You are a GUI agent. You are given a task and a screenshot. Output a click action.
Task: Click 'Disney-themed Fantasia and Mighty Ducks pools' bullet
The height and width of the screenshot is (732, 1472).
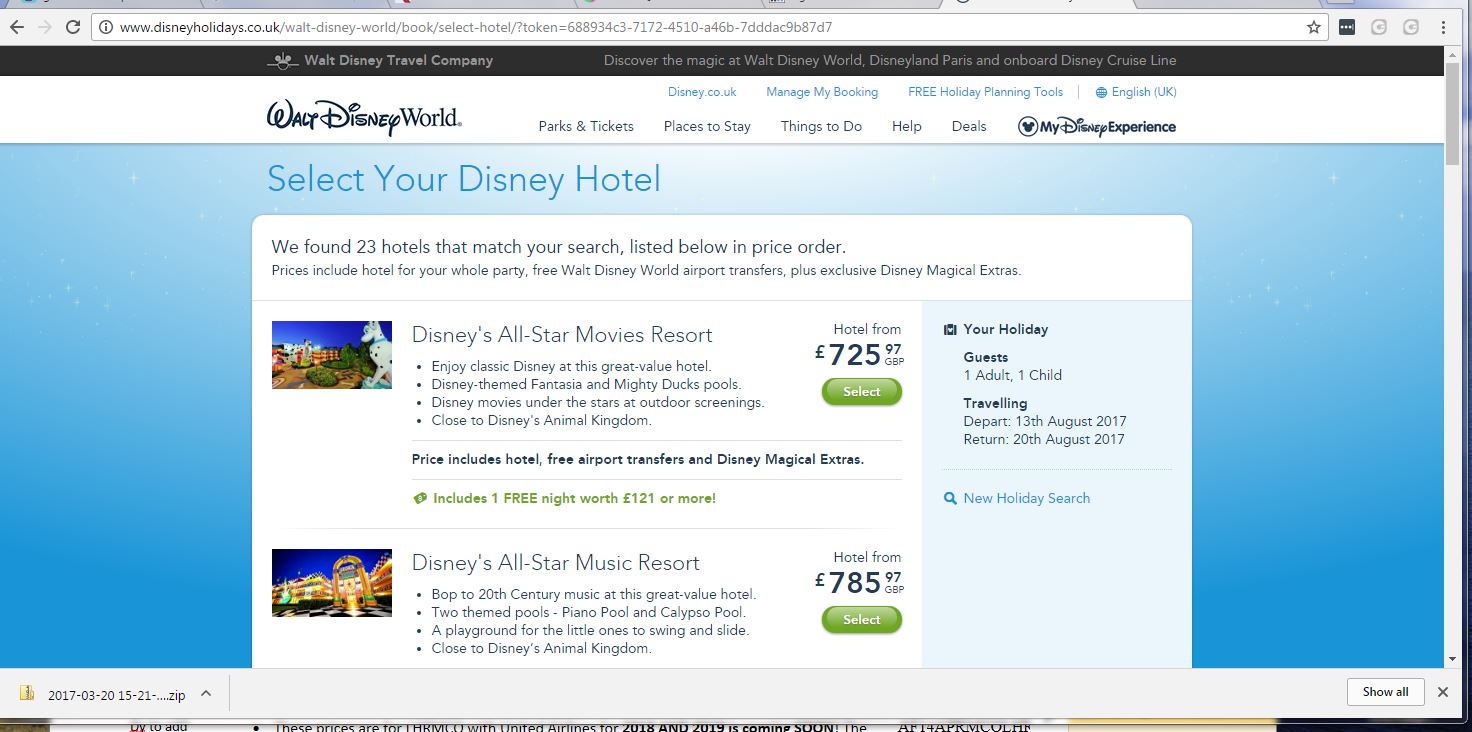(586, 384)
